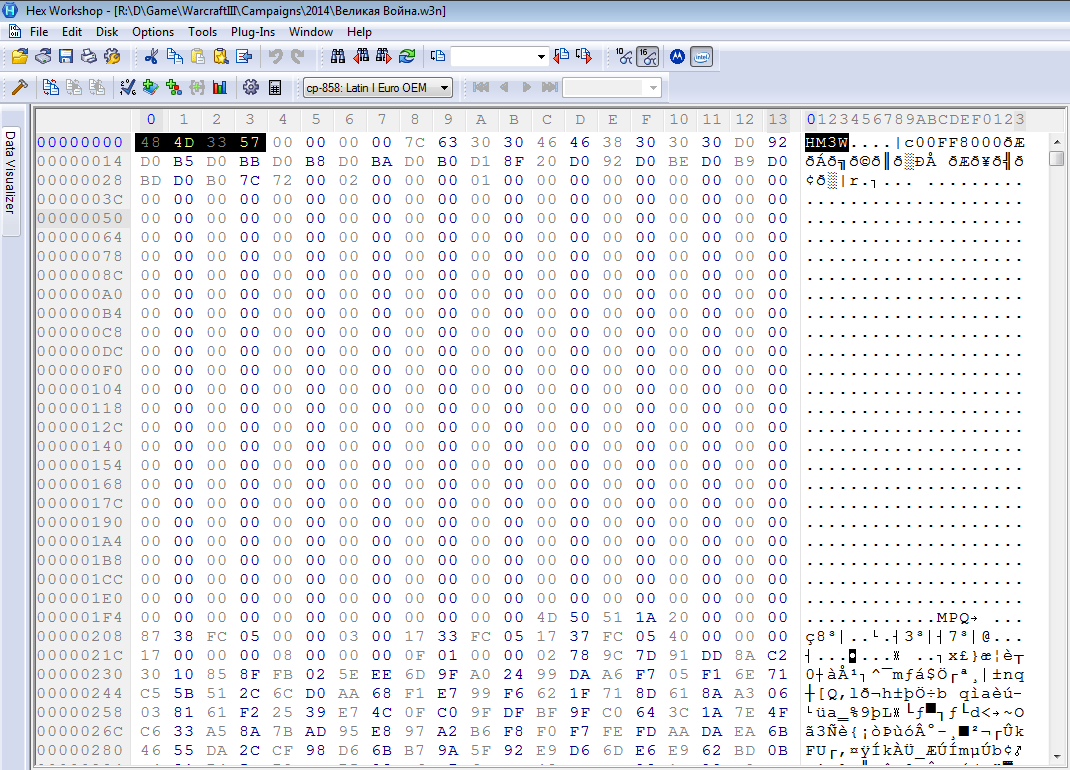Image resolution: width=1070 pixels, height=770 pixels.
Task: Click the vertical scrollbar thumb
Action: point(1056,158)
